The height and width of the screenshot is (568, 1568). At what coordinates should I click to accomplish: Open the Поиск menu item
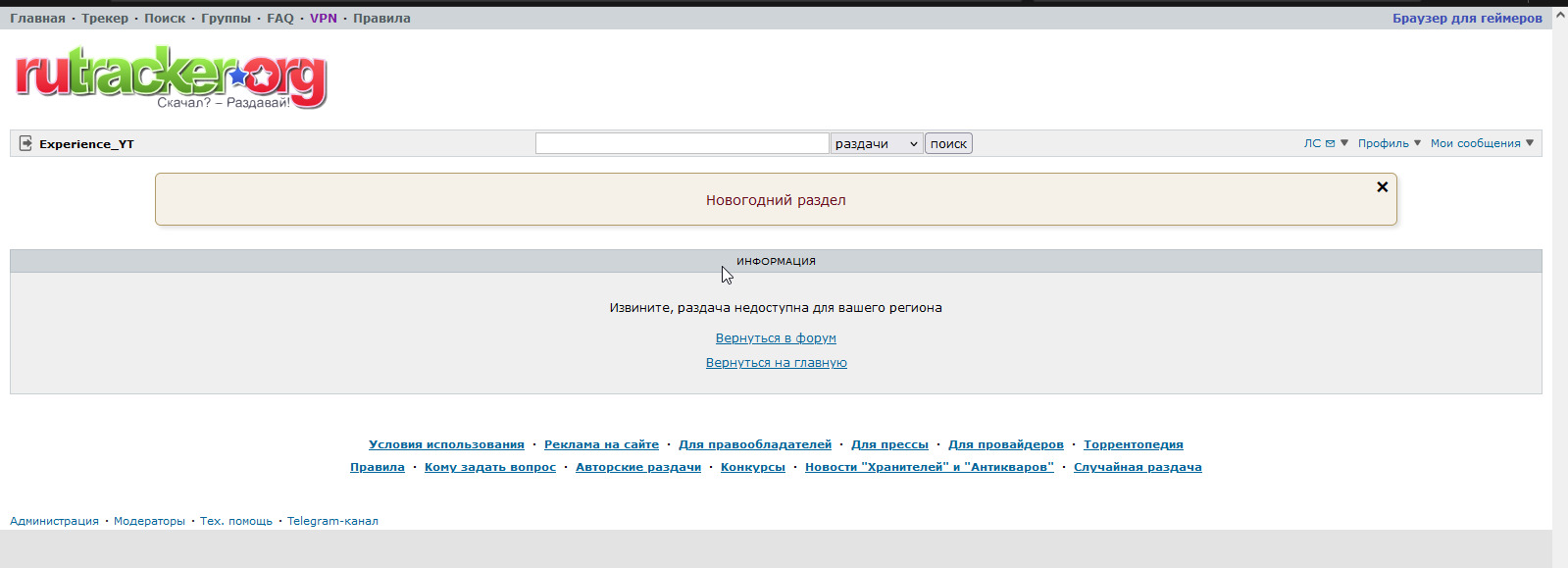coord(165,18)
